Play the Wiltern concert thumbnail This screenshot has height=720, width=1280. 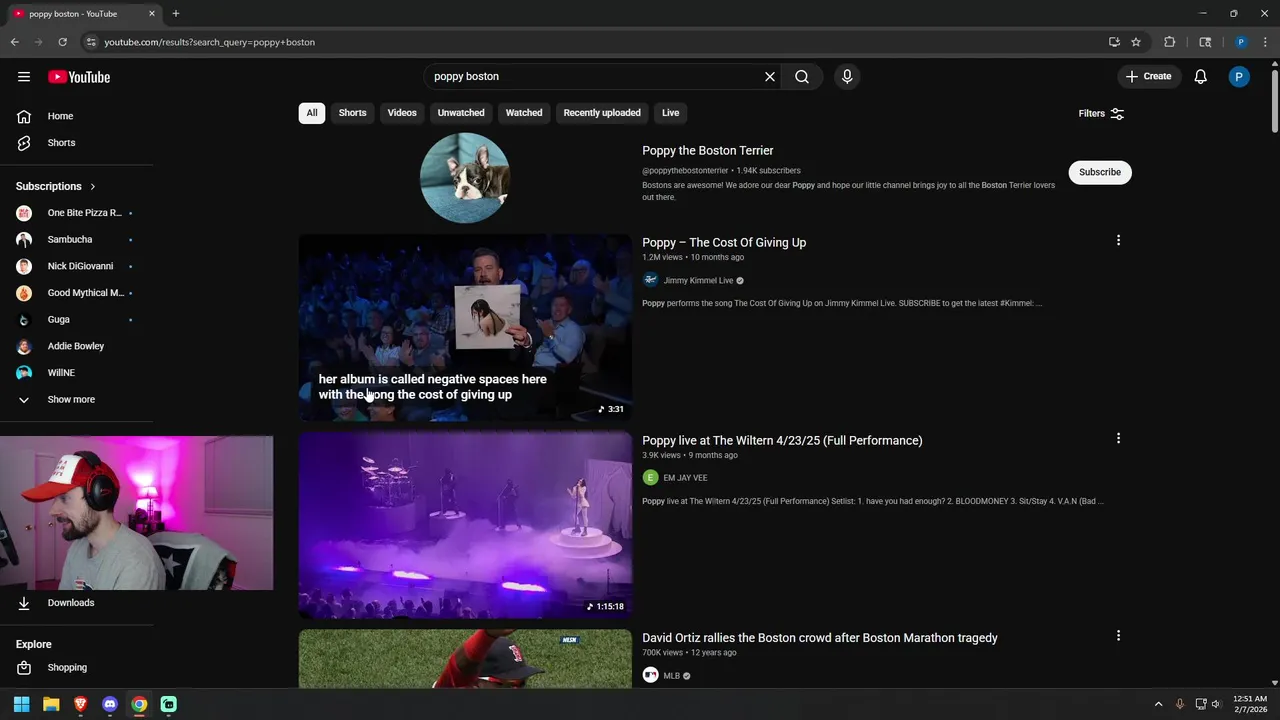coord(465,525)
